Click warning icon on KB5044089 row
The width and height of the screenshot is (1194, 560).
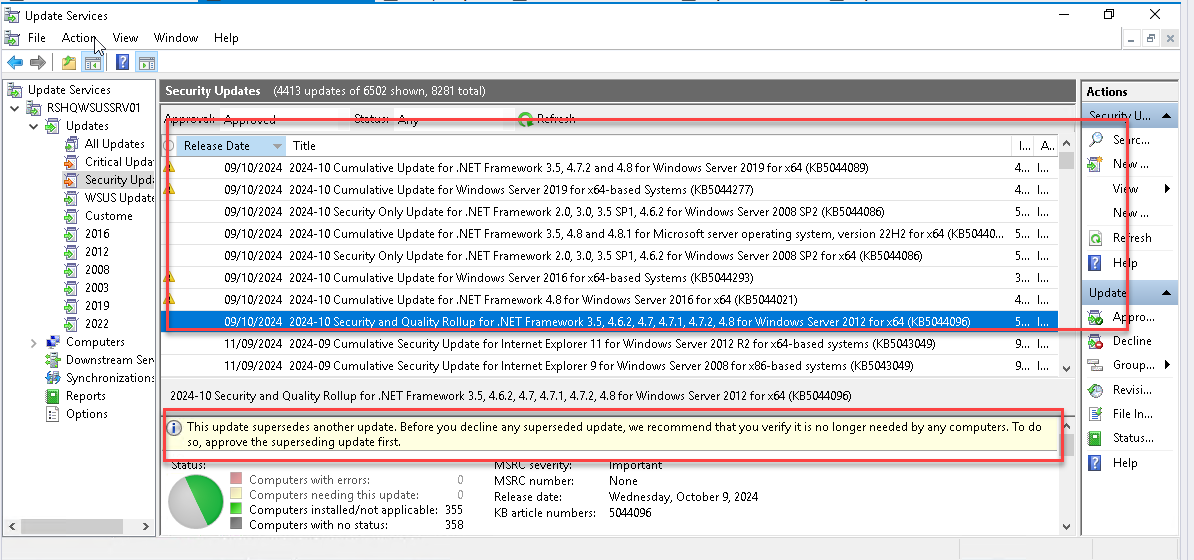tap(169, 167)
